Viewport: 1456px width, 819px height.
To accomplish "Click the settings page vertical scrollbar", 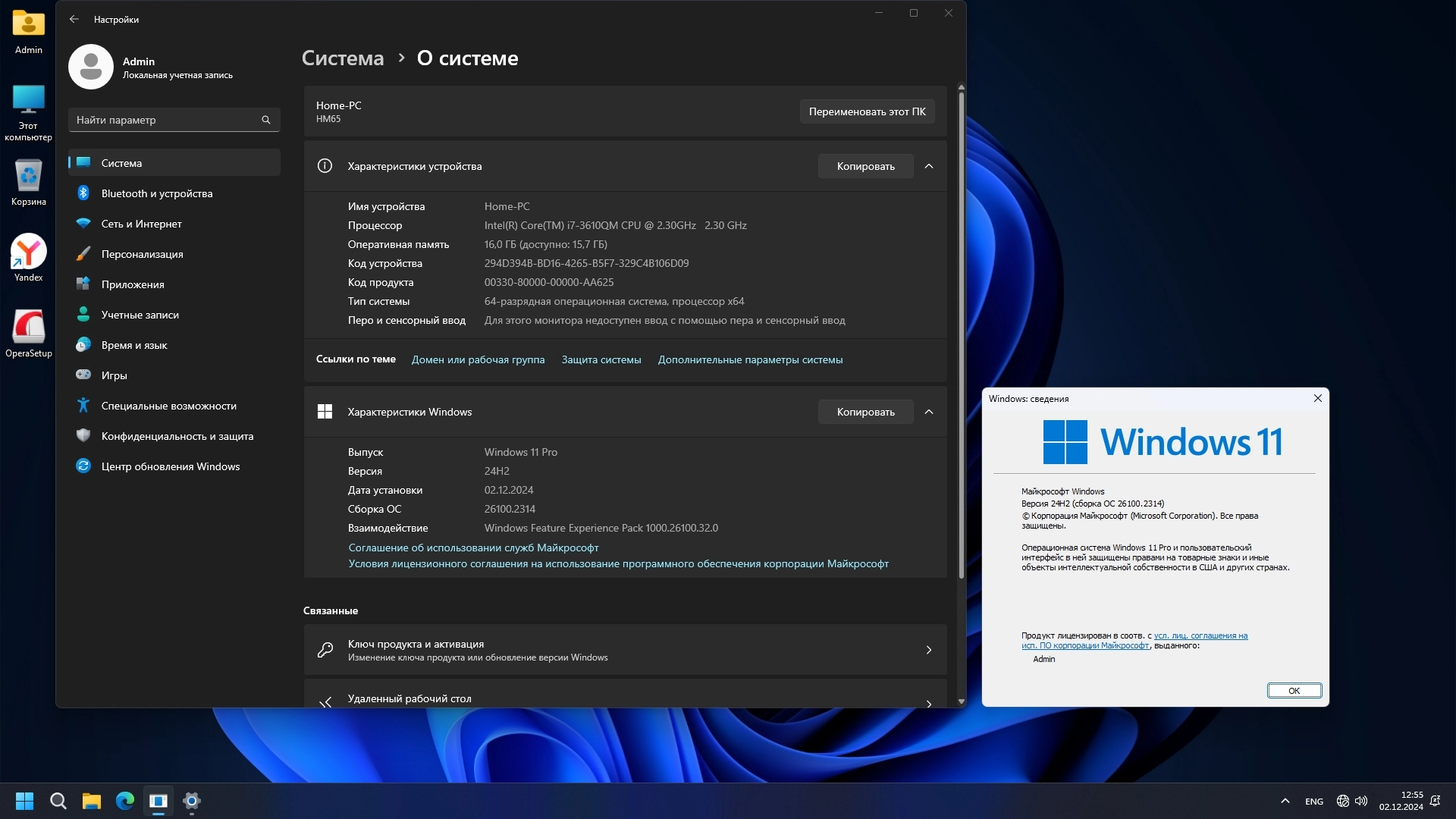I will 961,334.
